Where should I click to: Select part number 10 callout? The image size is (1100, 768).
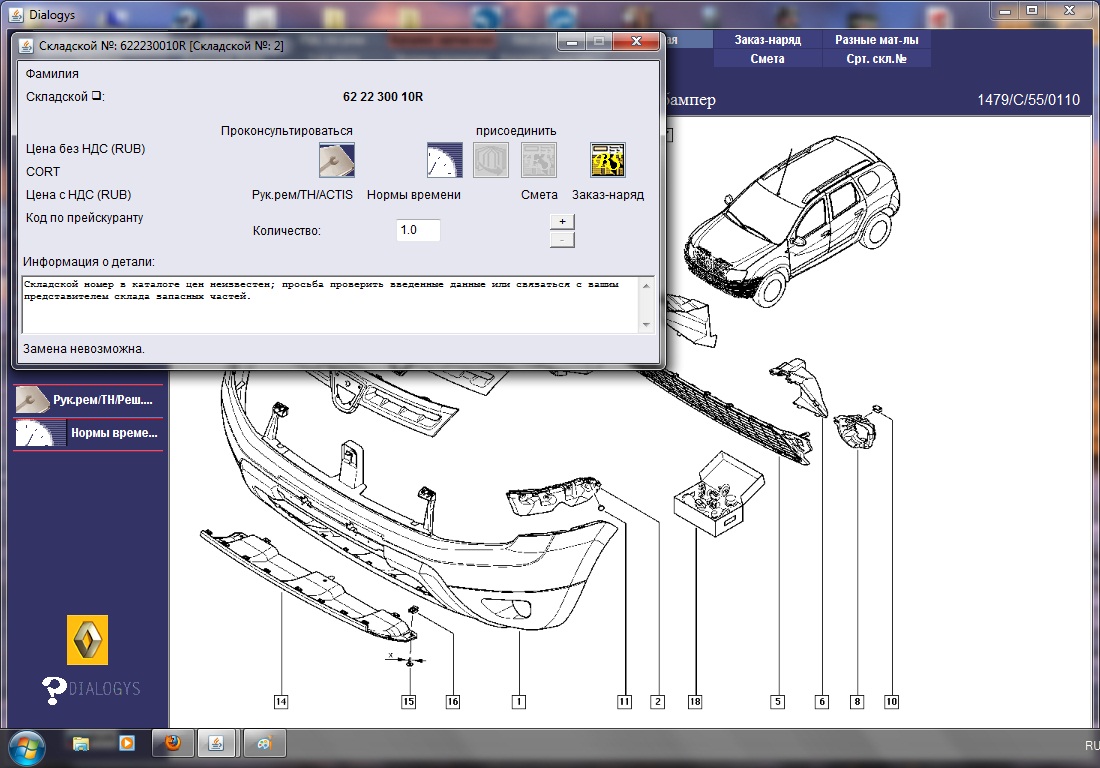pyautogui.click(x=891, y=701)
